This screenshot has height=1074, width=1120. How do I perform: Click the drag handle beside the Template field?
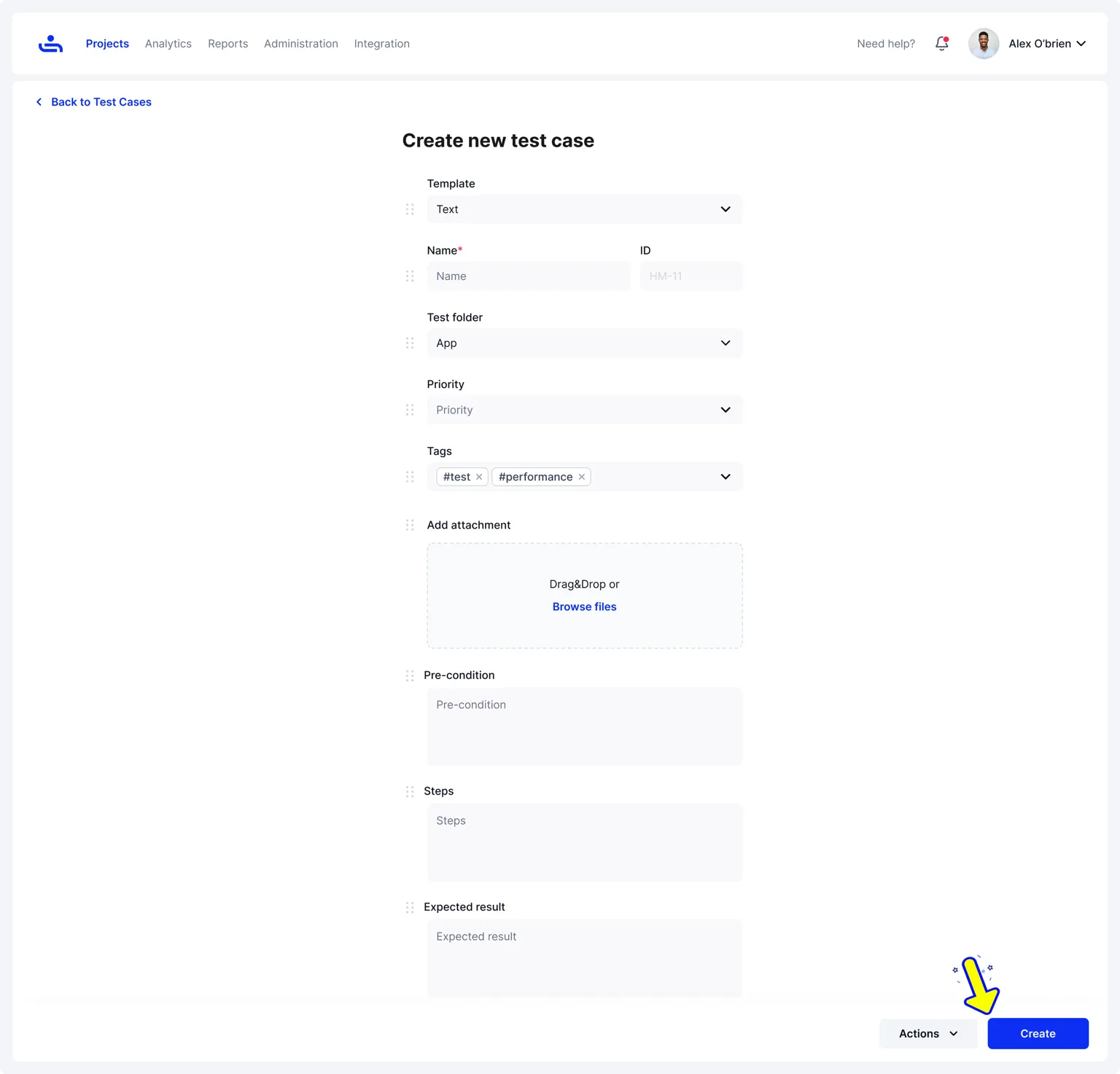[x=410, y=209]
